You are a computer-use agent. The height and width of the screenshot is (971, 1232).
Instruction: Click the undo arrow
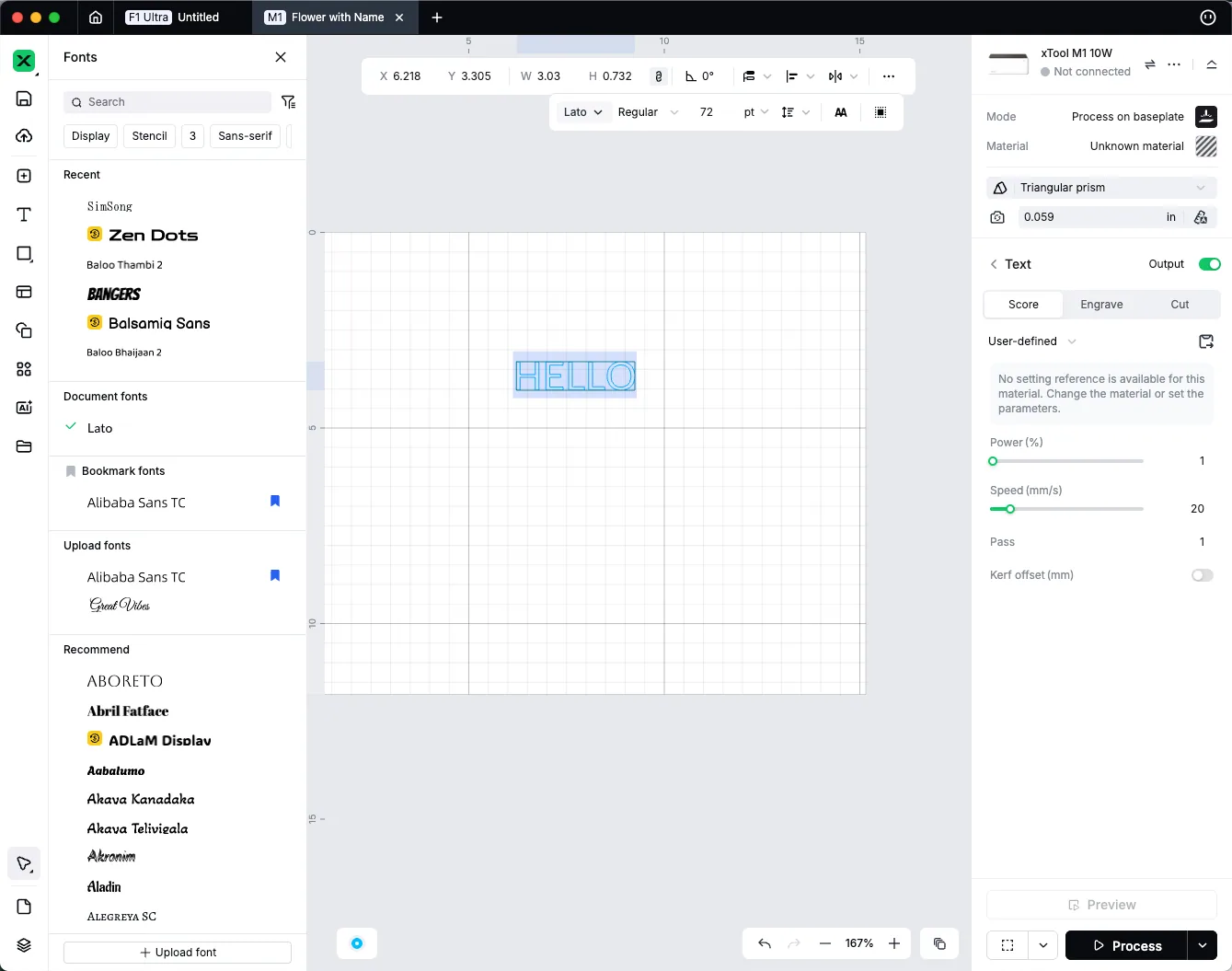point(764,943)
